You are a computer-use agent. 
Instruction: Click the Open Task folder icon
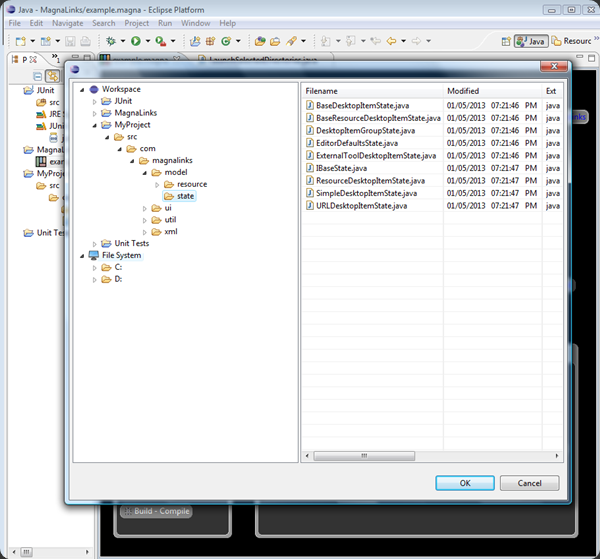(x=275, y=41)
